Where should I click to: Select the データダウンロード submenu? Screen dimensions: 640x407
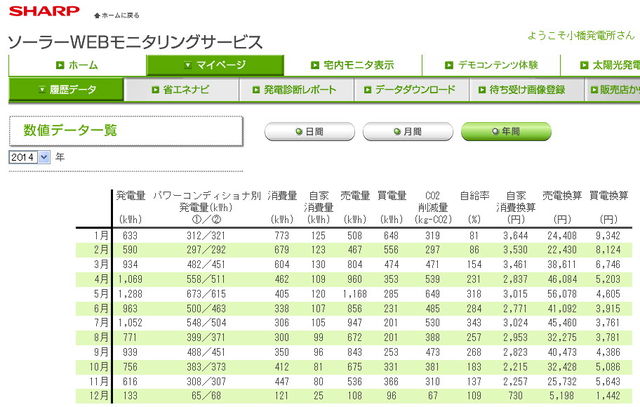411,89
